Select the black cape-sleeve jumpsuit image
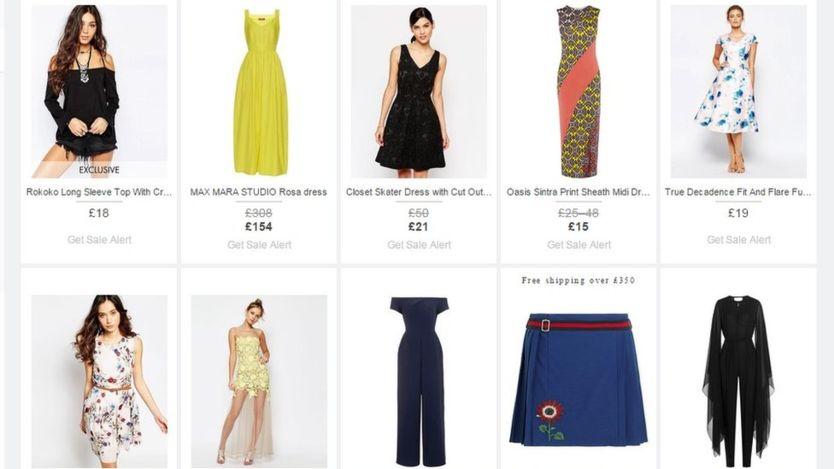This screenshot has width=834, height=469. pyautogui.click(x=738, y=381)
